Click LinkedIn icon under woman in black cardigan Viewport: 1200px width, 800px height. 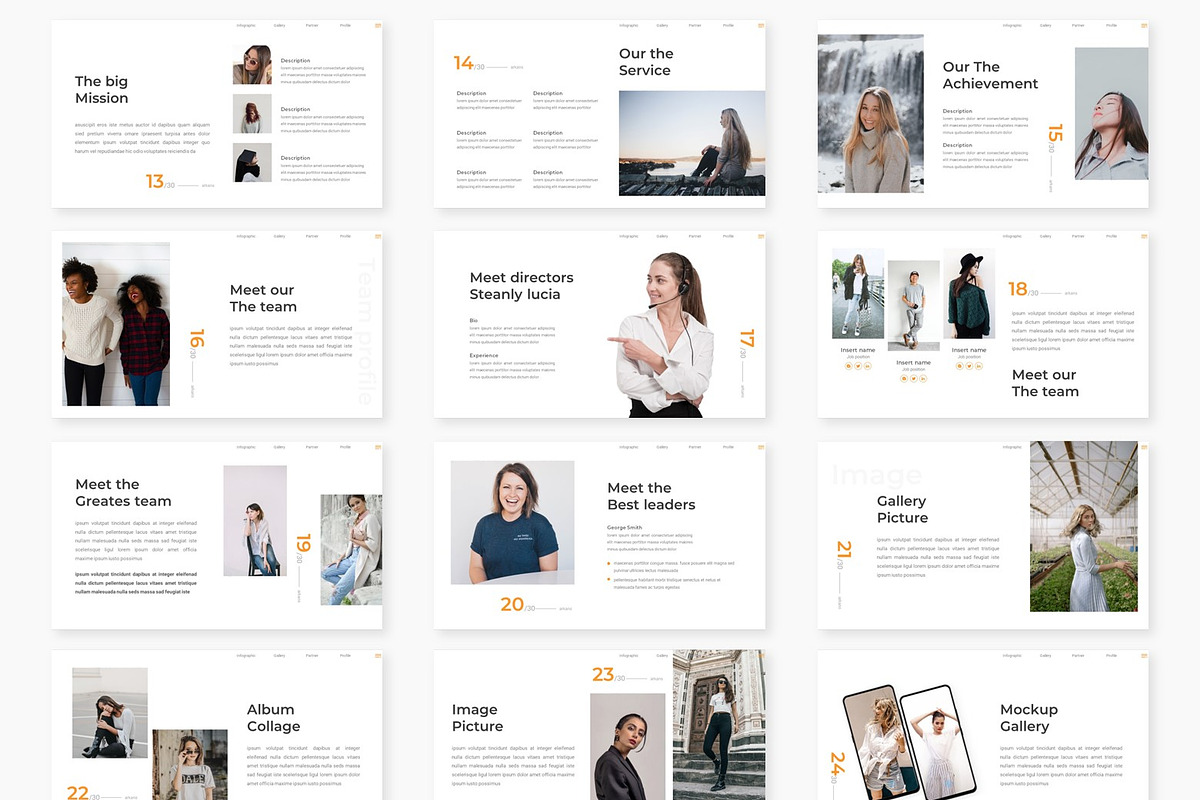click(x=867, y=366)
